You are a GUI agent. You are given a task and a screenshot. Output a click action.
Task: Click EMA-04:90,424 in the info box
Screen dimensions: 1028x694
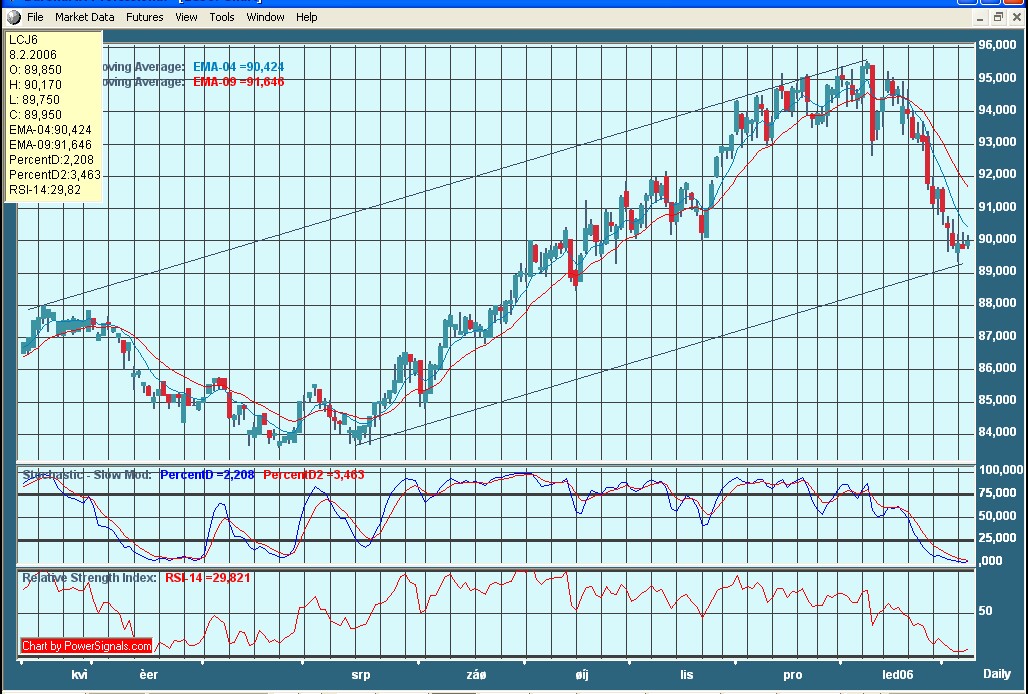pos(50,130)
